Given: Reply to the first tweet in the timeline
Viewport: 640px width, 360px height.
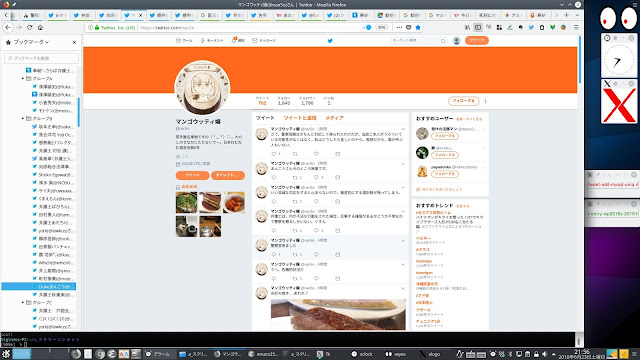Looking at the screenshot, I should [x=274, y=154].
